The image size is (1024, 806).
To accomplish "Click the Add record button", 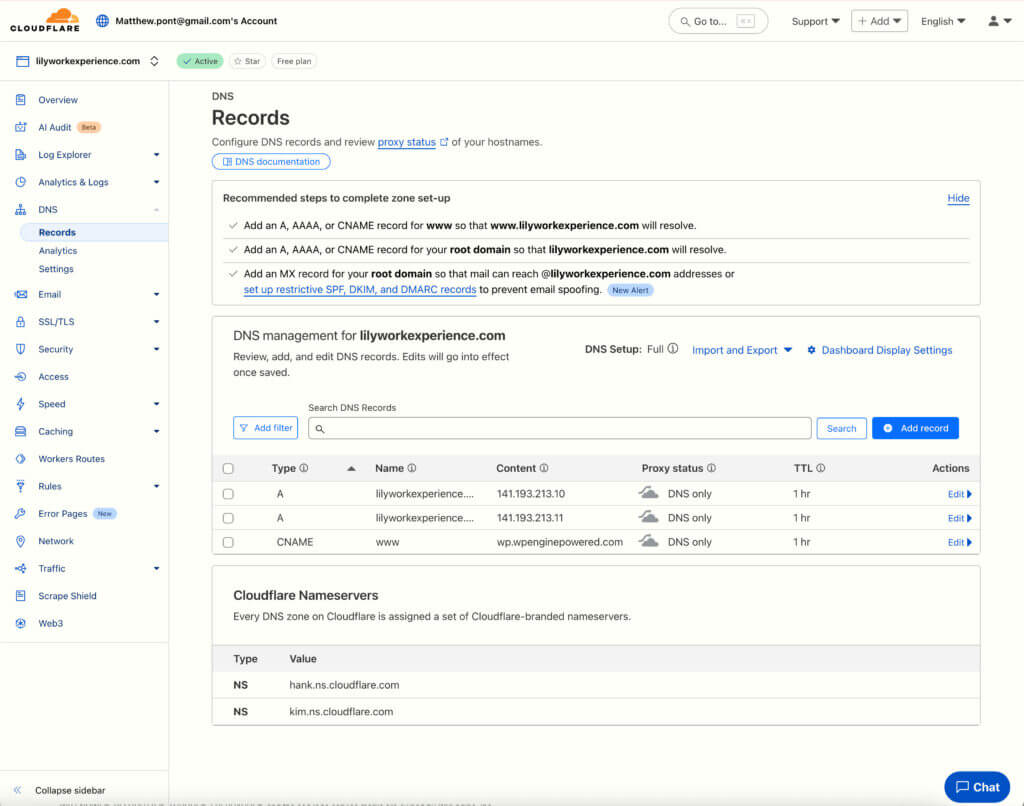I will [915, 428].
